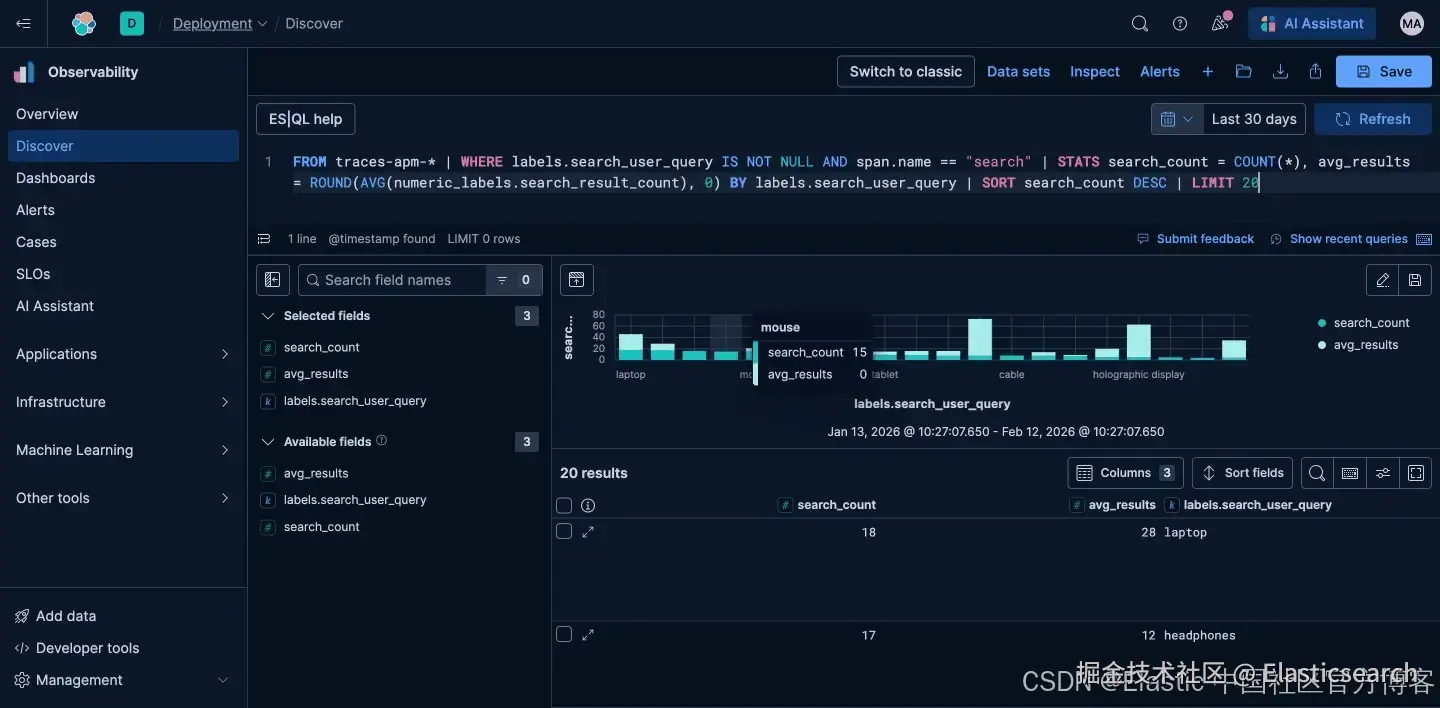Tick the select-all rows header checkbox
Viewport: 1440px width, 708px height.
[564, 505]
